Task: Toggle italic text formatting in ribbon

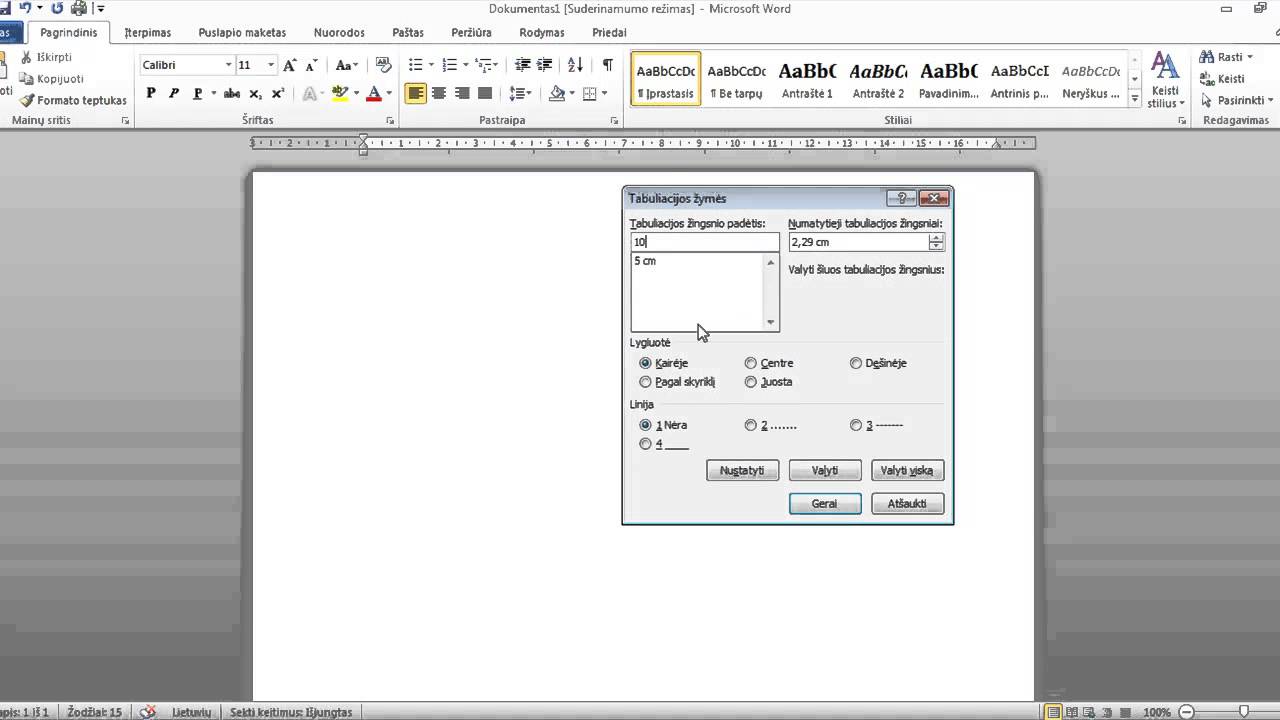Action: tap(174, 93)
